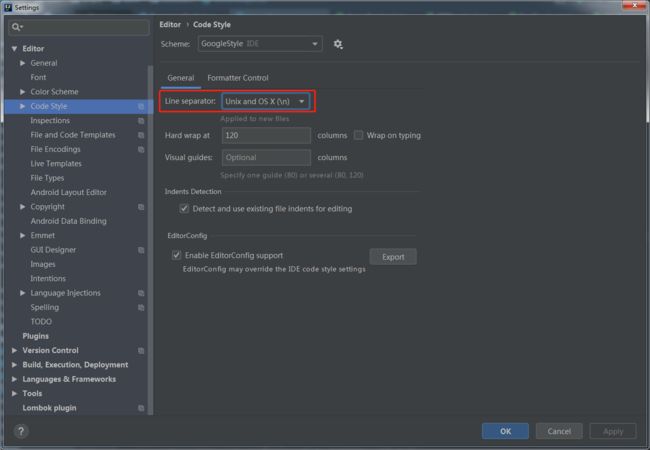Click the Visual guides field
Image resolution: width=650 pixels, height=450 pixels.
[x=266, y=157]
